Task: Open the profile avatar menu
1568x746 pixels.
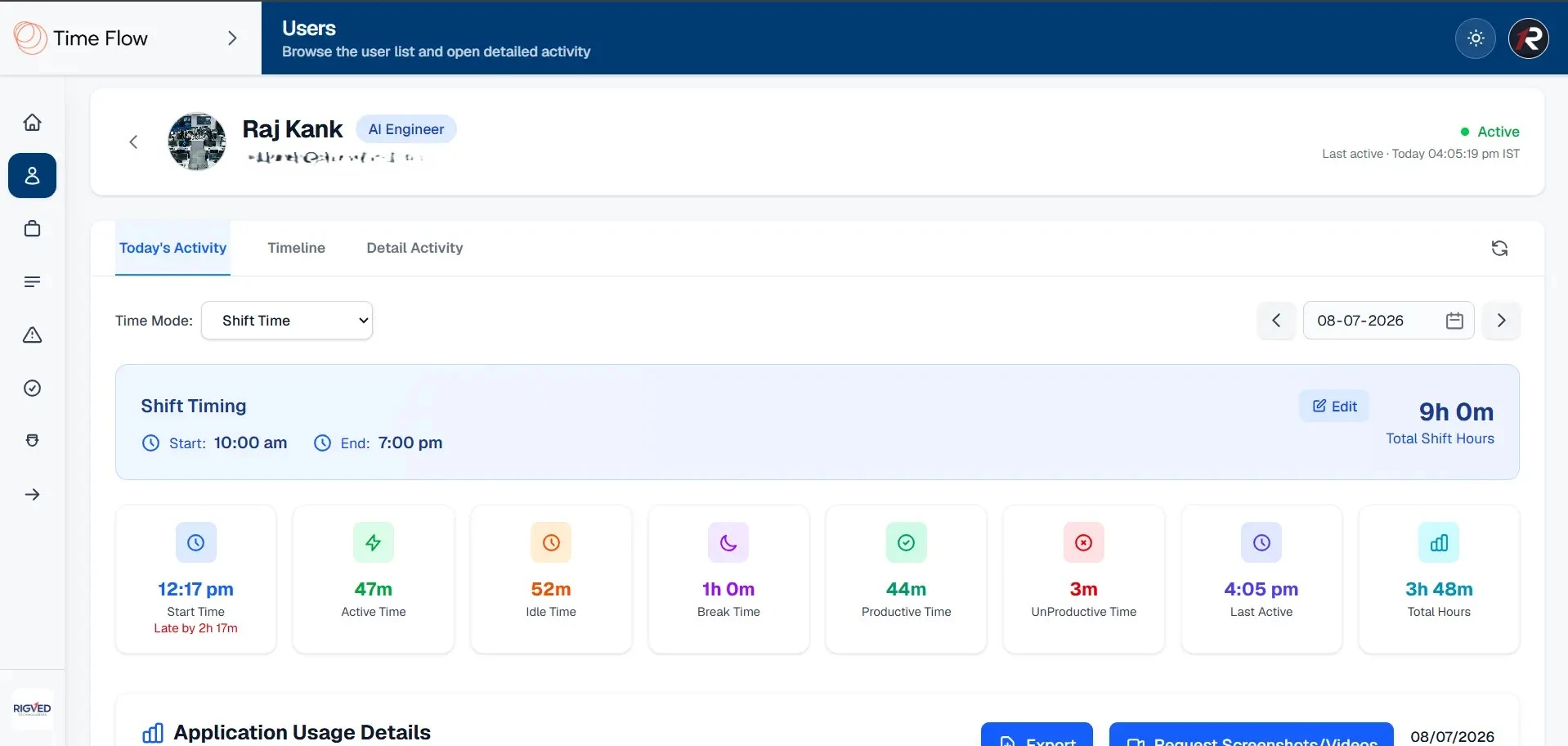Action: coord(1528,38)
